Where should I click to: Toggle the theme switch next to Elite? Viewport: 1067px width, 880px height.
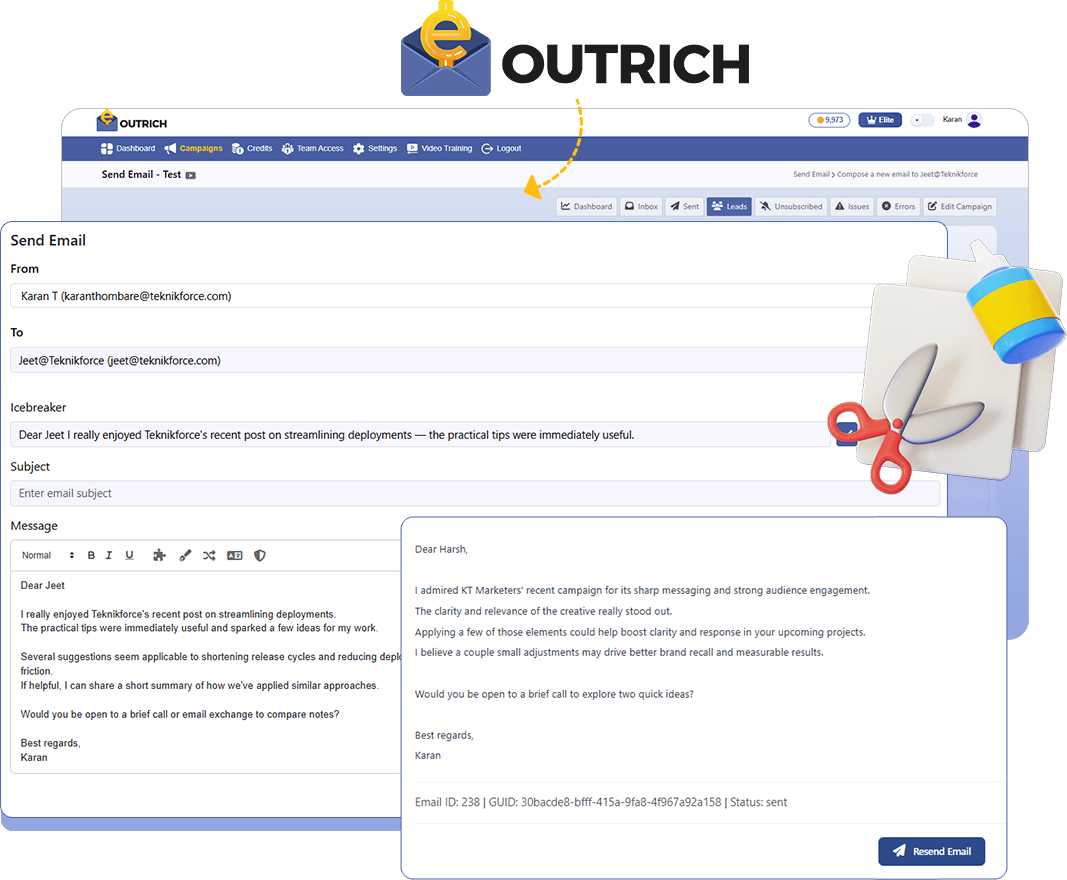922,120
